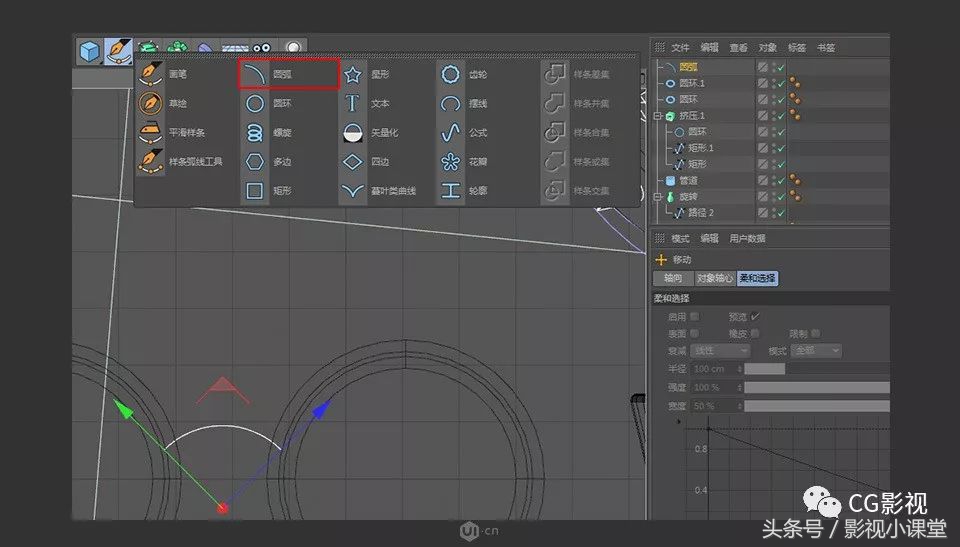Viewport: 960px width, 547px height.
Task: Create a 摆线 cycloid spline
Action: [463, 104]
